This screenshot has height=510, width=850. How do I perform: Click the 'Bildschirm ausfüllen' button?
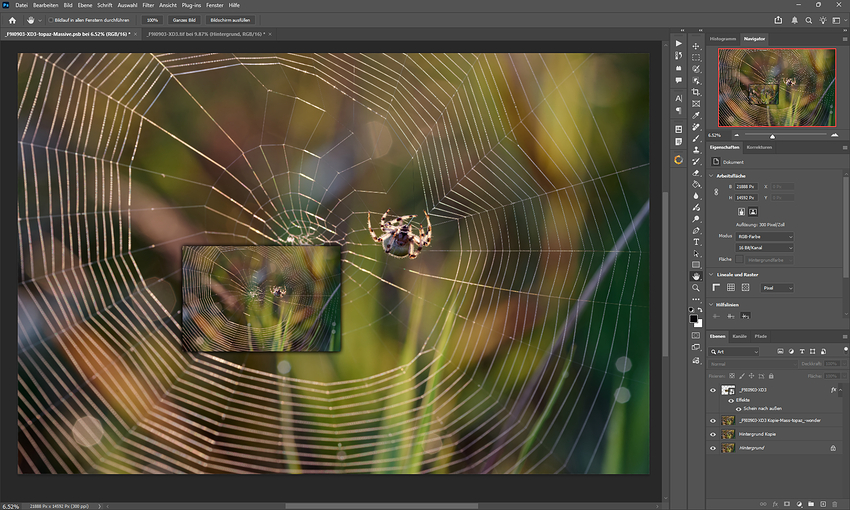tap(230, 19)
